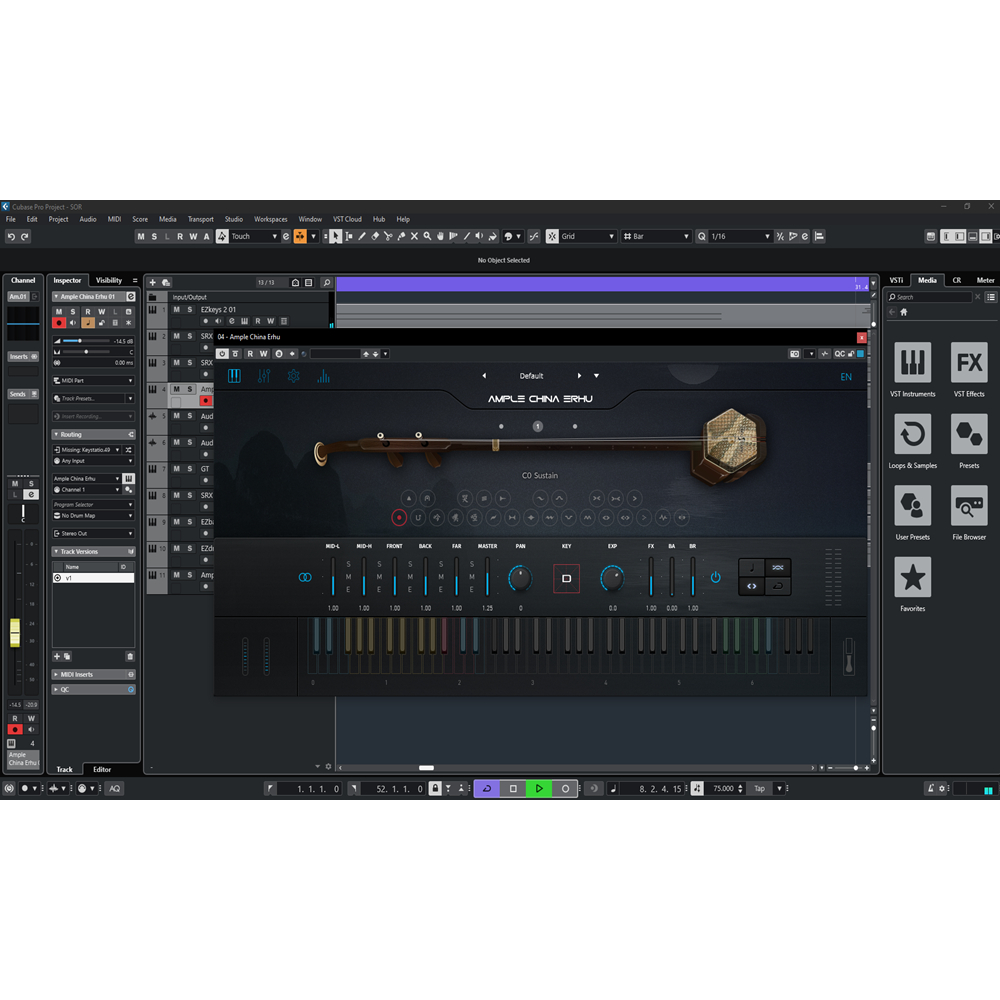Toggle the plugin window activate power button
The height and width of the screenshot is (1000, 1000).
pyautogui.click(x=222, y=354)
